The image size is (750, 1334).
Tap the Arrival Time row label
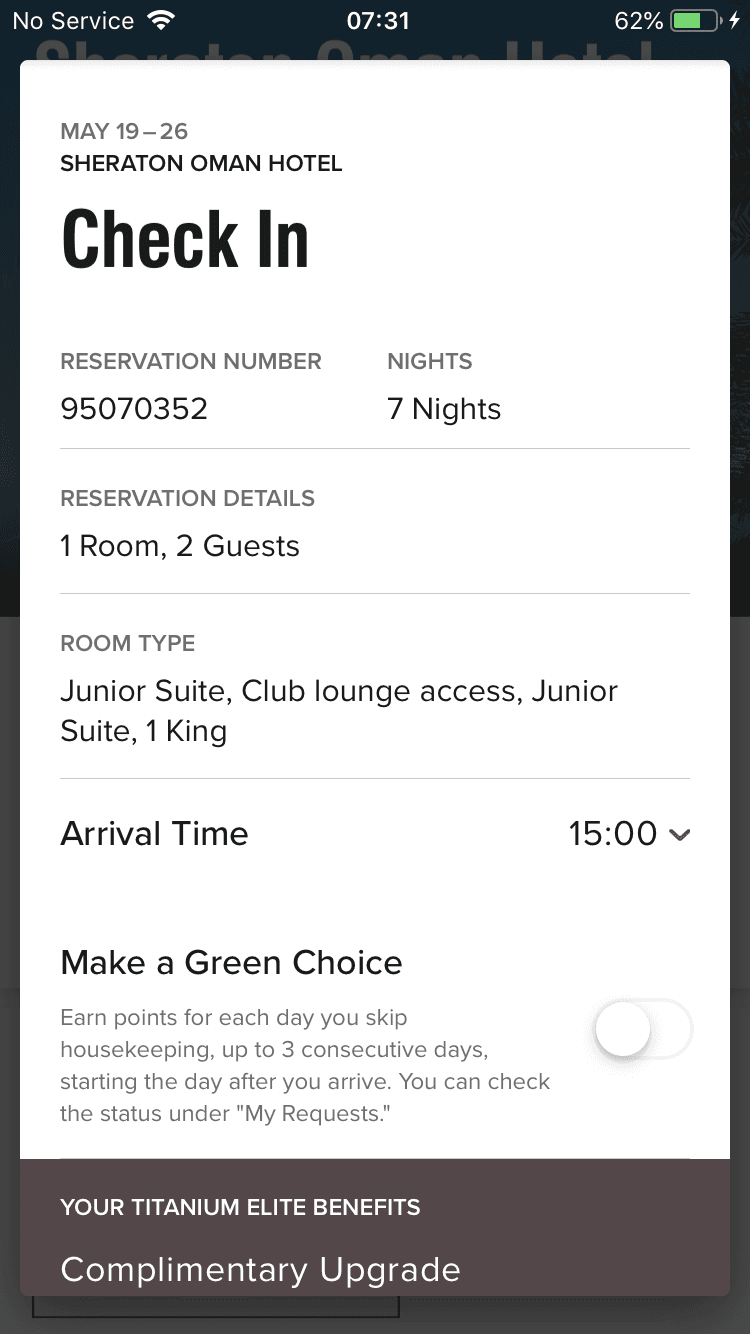(154, 833)
